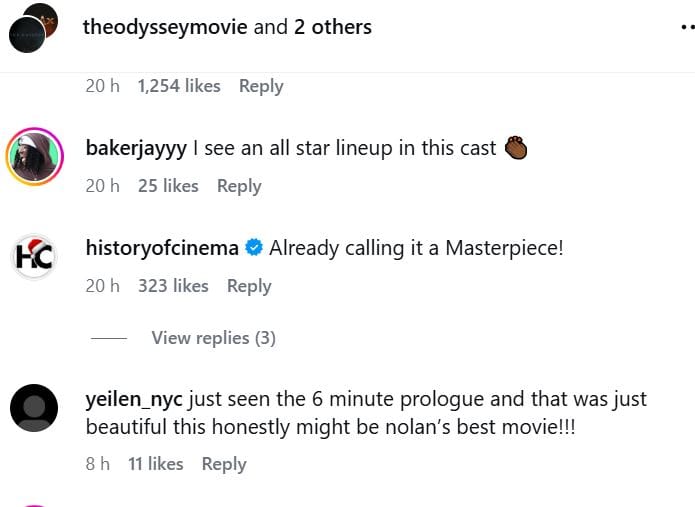Reply to bakerjayyy's comment

point(238,186)
